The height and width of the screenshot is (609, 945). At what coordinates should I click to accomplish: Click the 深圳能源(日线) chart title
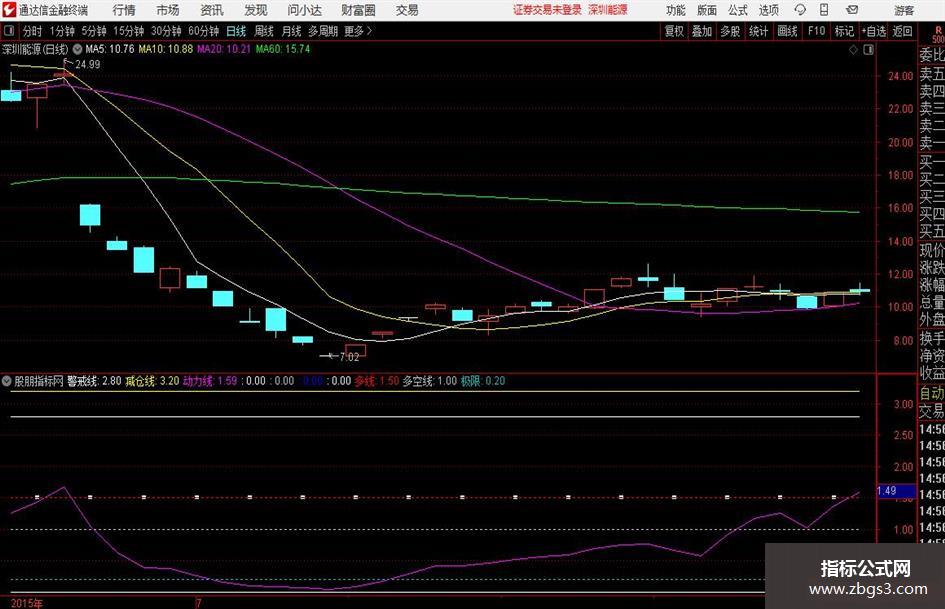[35, 49]
